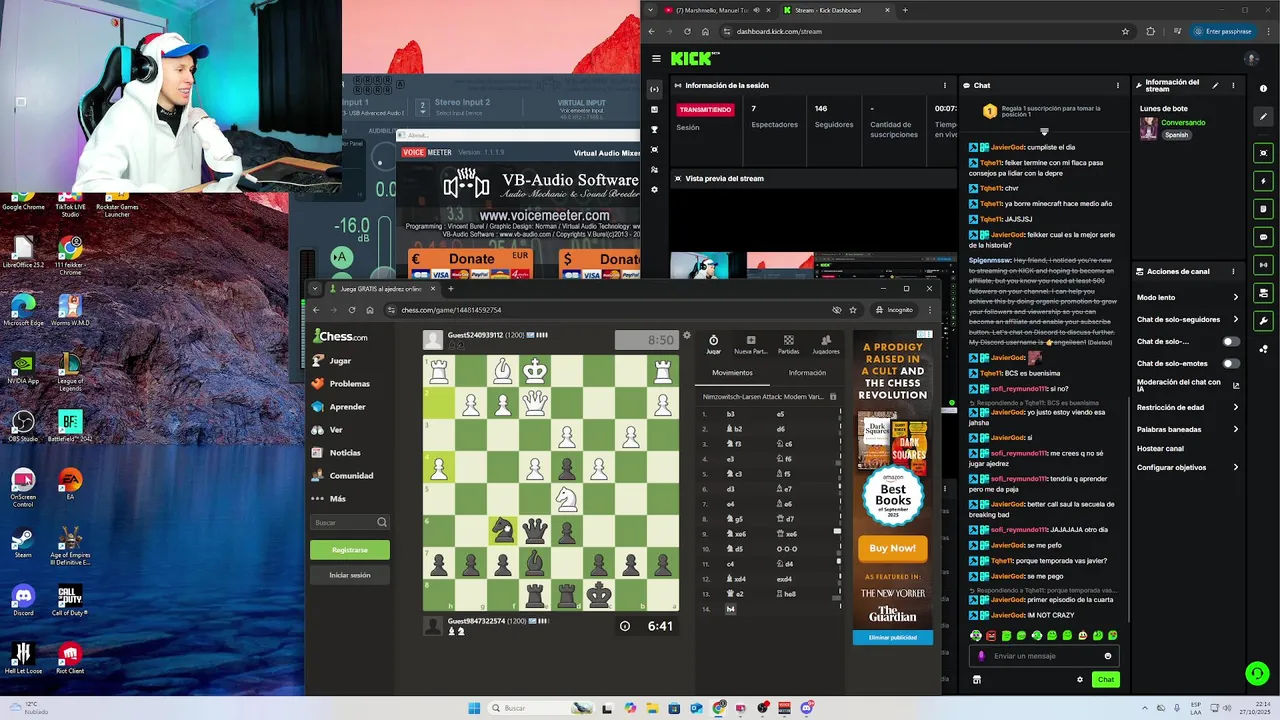Click Nueva Partida icon in game panel

[750, 344]
